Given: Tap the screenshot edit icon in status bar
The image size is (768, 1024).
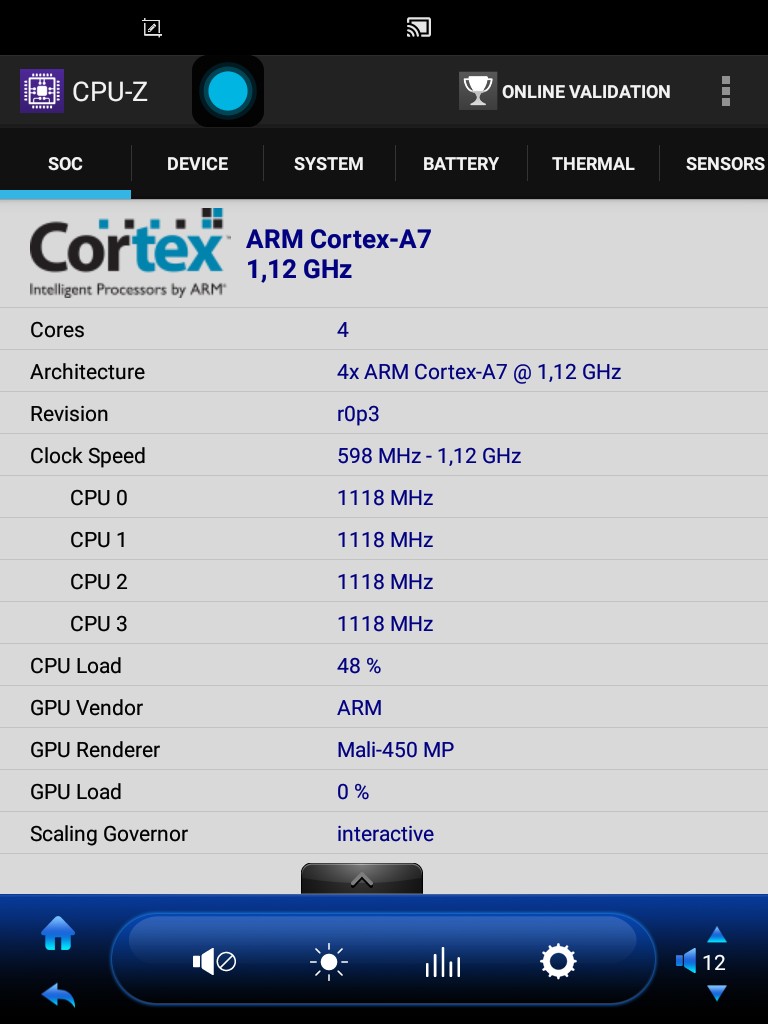Looking at the screenshot, I should [152, 27].
